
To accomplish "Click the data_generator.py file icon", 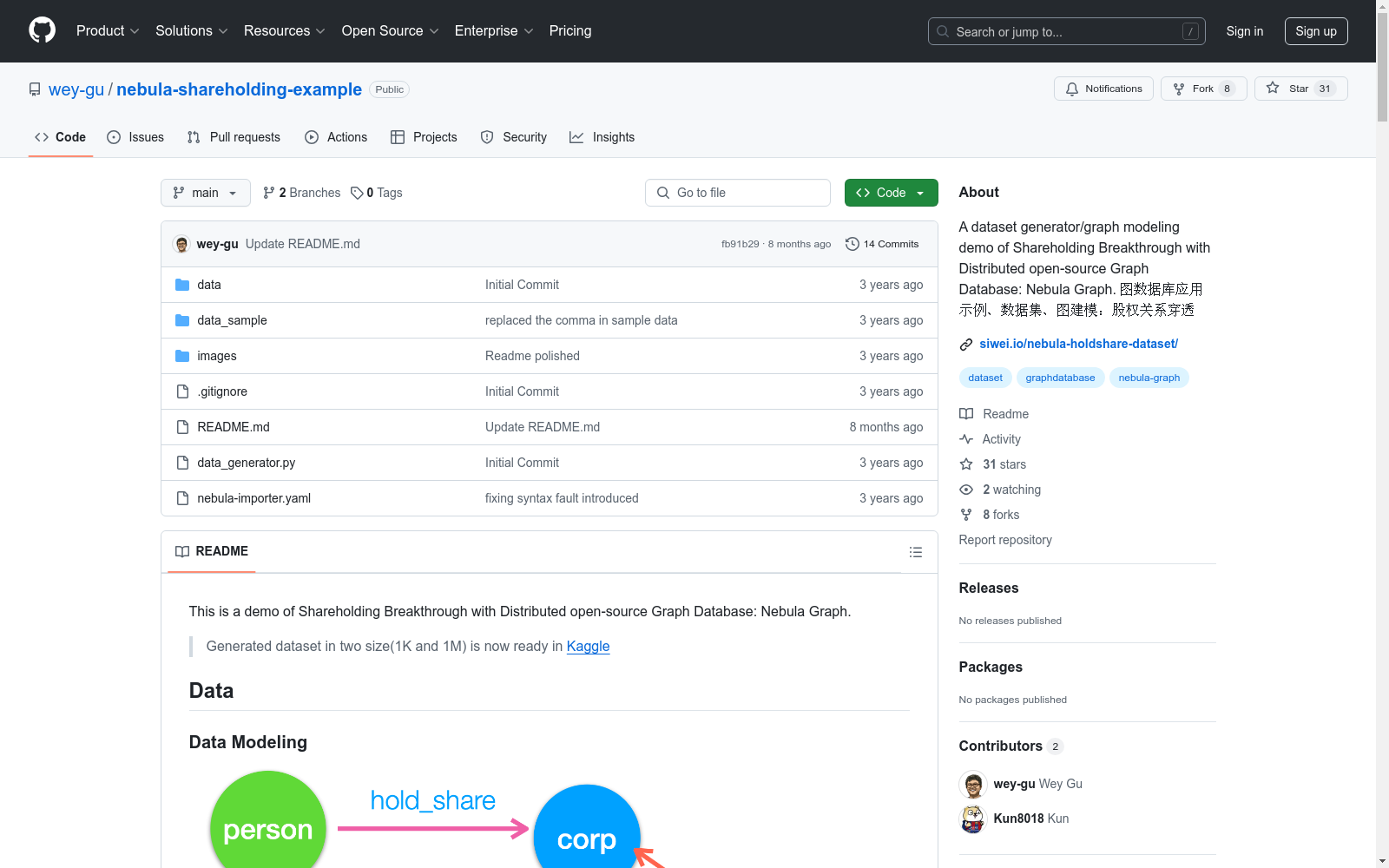I will coord(182,463).
